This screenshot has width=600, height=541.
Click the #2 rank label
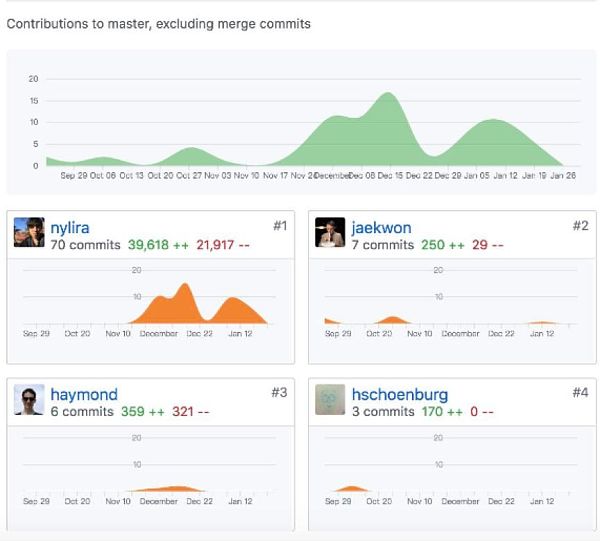click(580, 226)
